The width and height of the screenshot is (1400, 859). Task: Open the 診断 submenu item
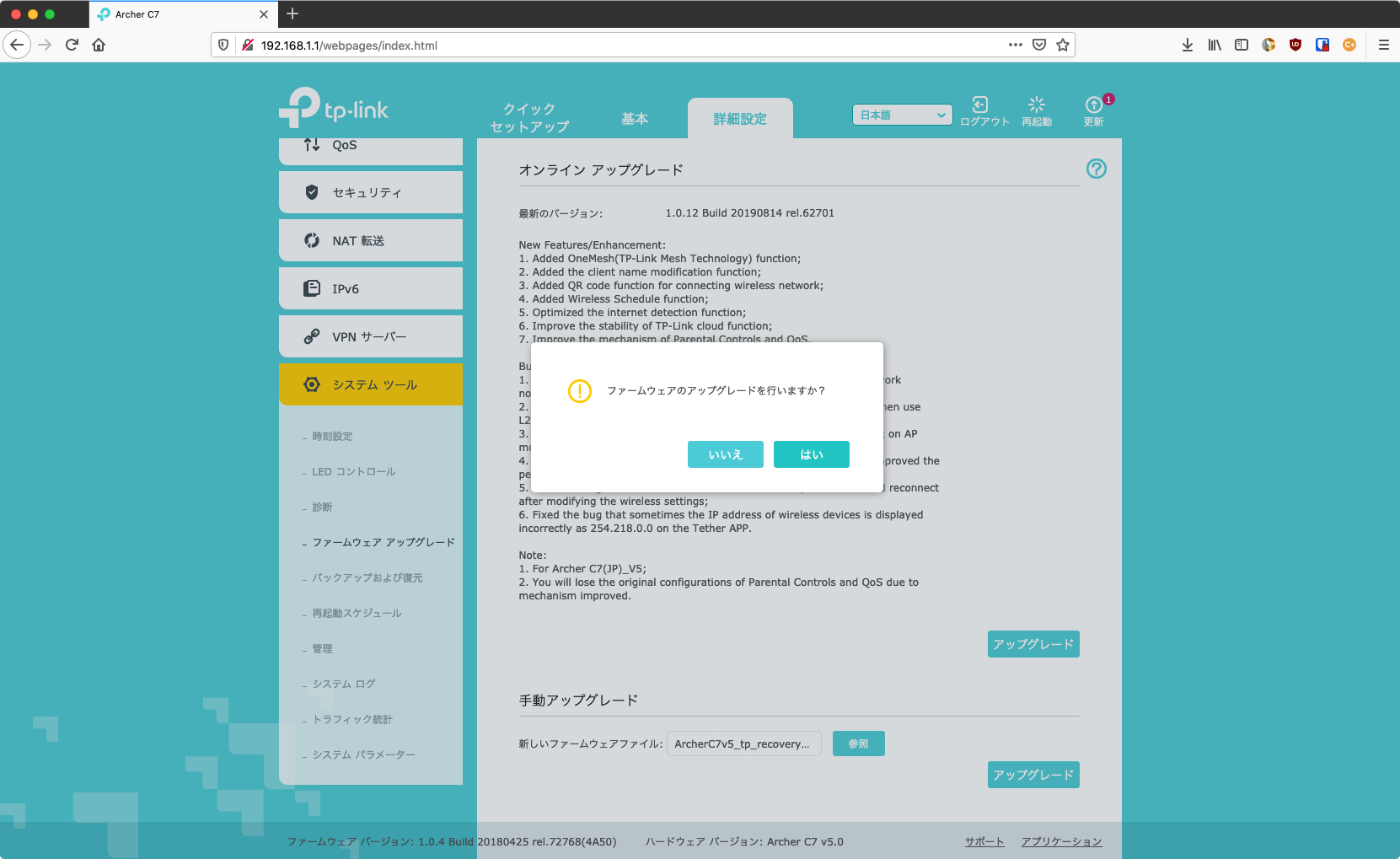click(x=322, y=507)
